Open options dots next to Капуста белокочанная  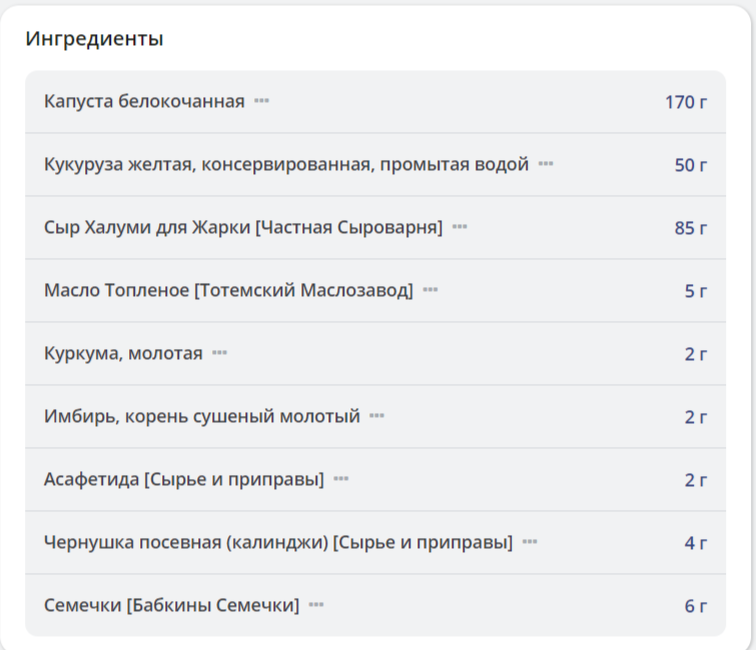coord(262,101)
